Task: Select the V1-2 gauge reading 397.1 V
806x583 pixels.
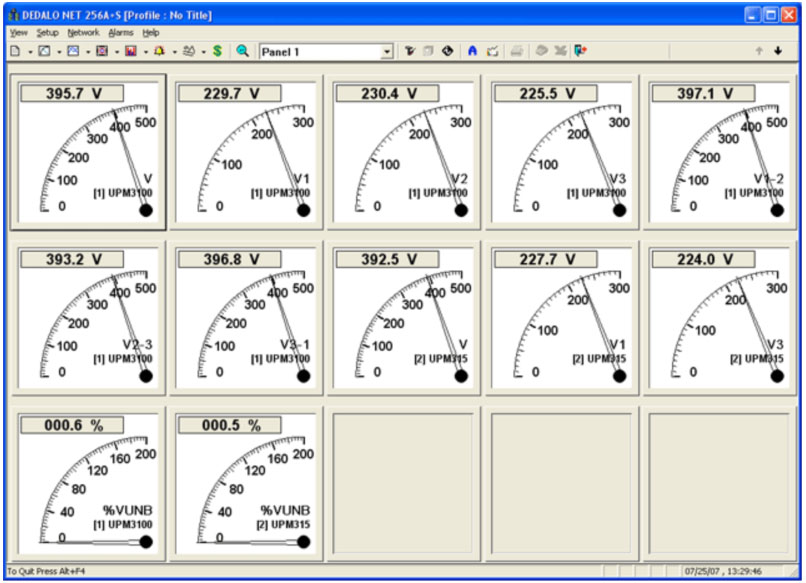Action: pos(719,152)
